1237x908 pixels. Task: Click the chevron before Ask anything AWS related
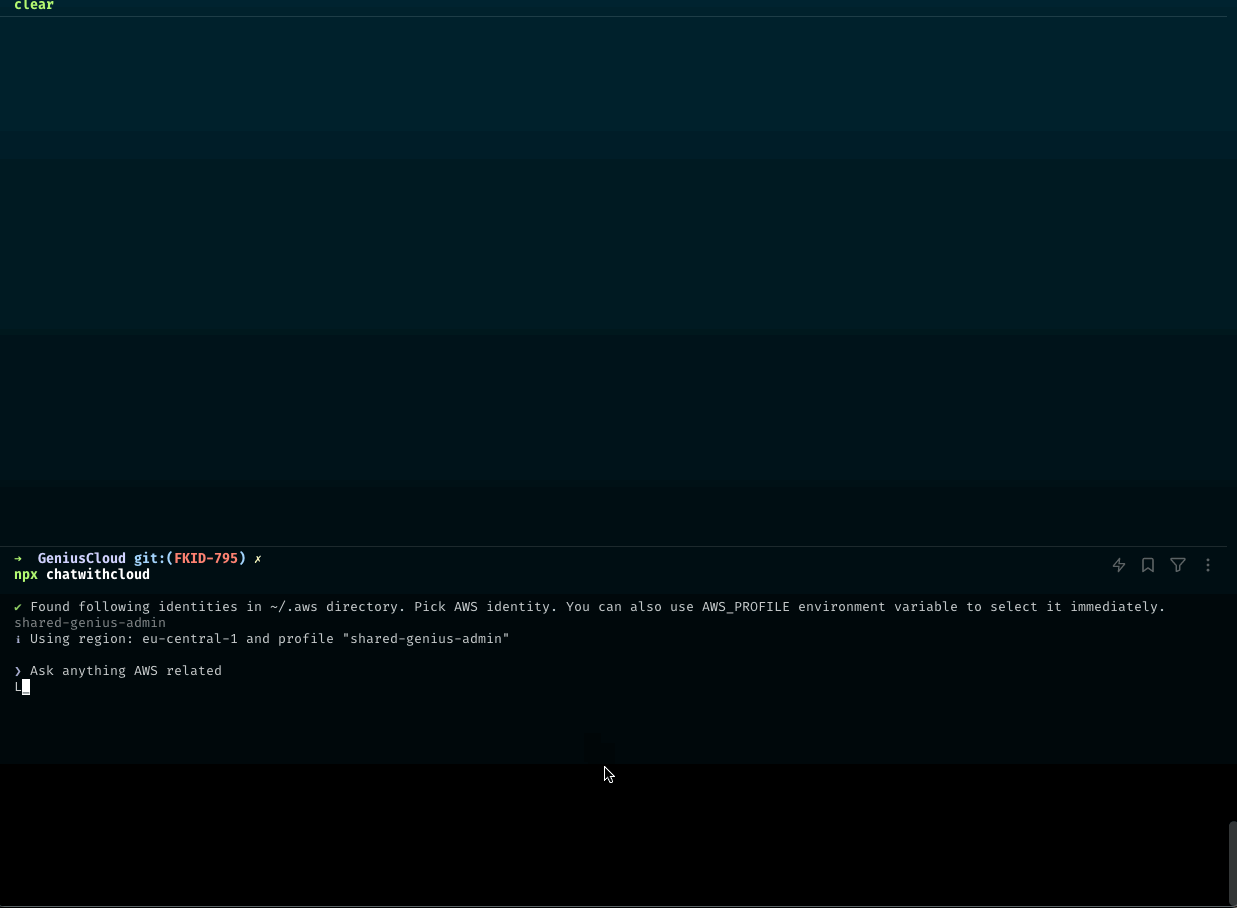[x=17, y=670]
